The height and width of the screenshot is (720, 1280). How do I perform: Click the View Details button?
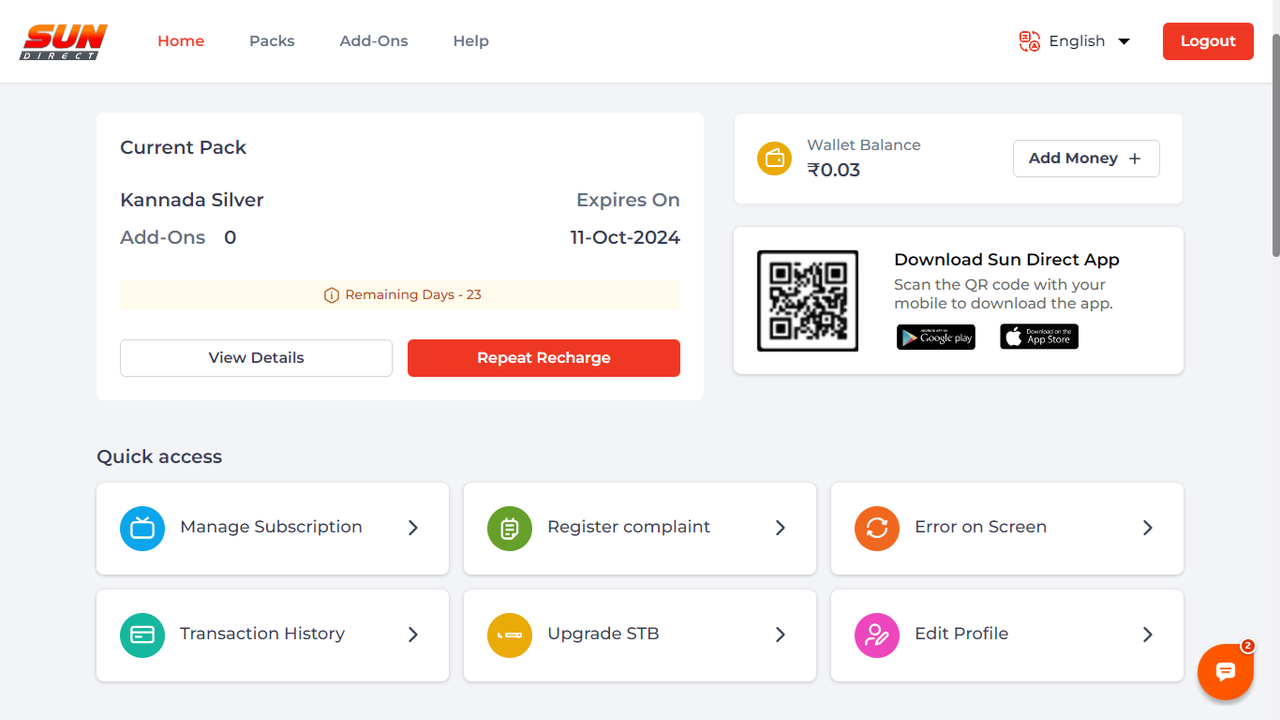256,358
